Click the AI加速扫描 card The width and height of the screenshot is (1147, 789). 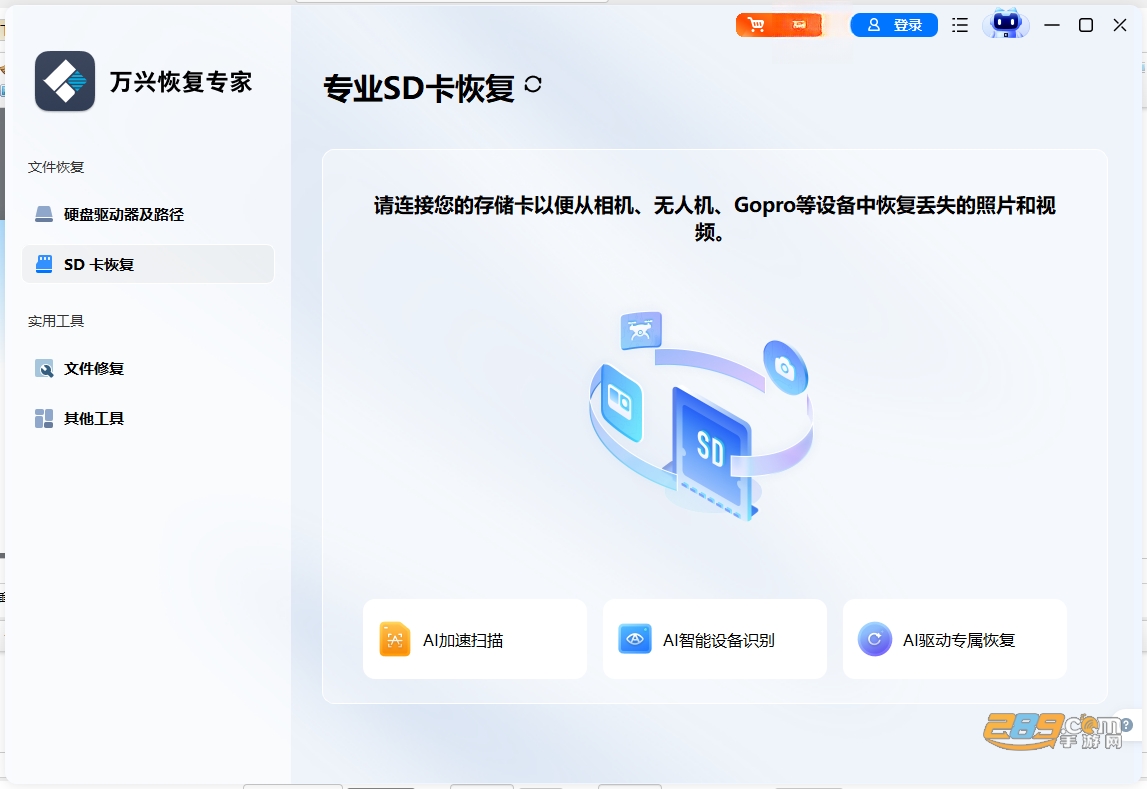click(x=475, y=640)
